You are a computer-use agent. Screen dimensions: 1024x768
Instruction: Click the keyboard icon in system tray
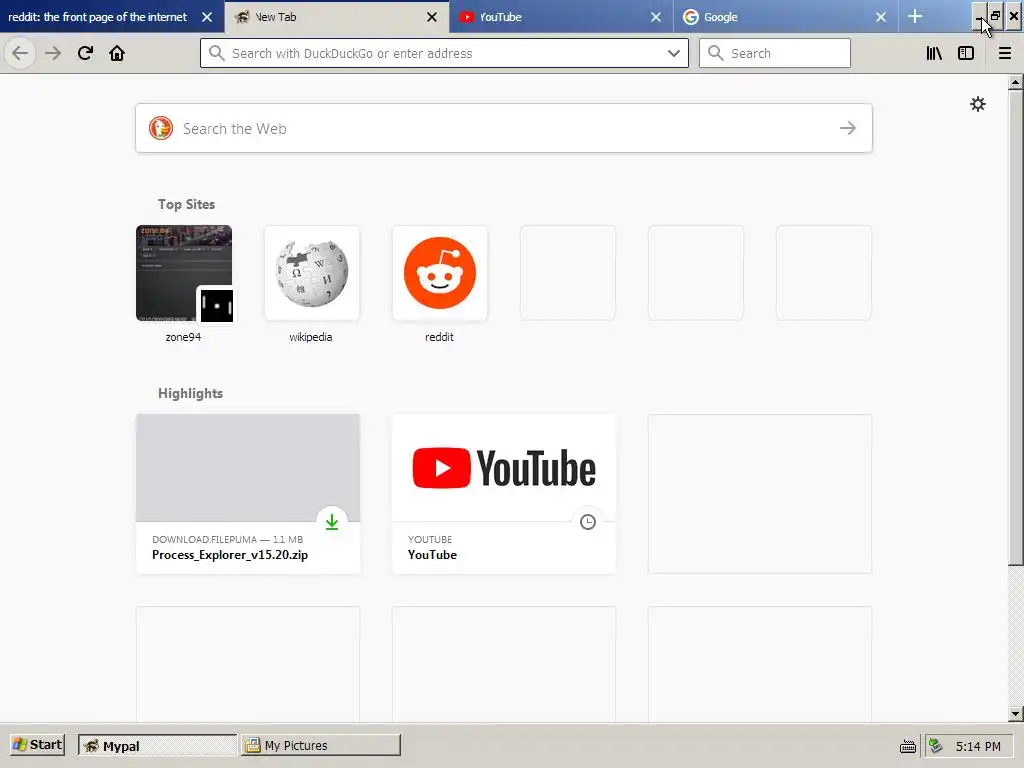(x=908, y=746)
